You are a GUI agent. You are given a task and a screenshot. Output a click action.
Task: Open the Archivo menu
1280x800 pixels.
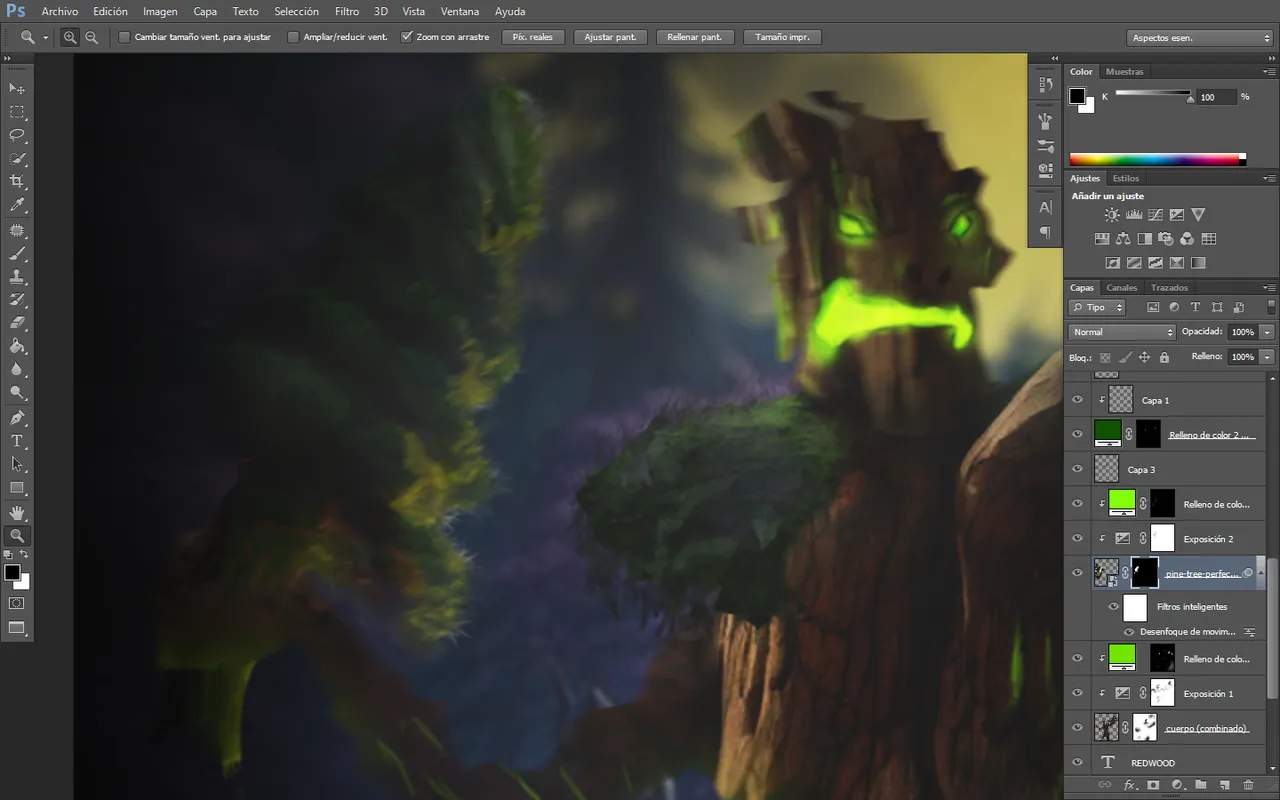(x=59, y=12)
